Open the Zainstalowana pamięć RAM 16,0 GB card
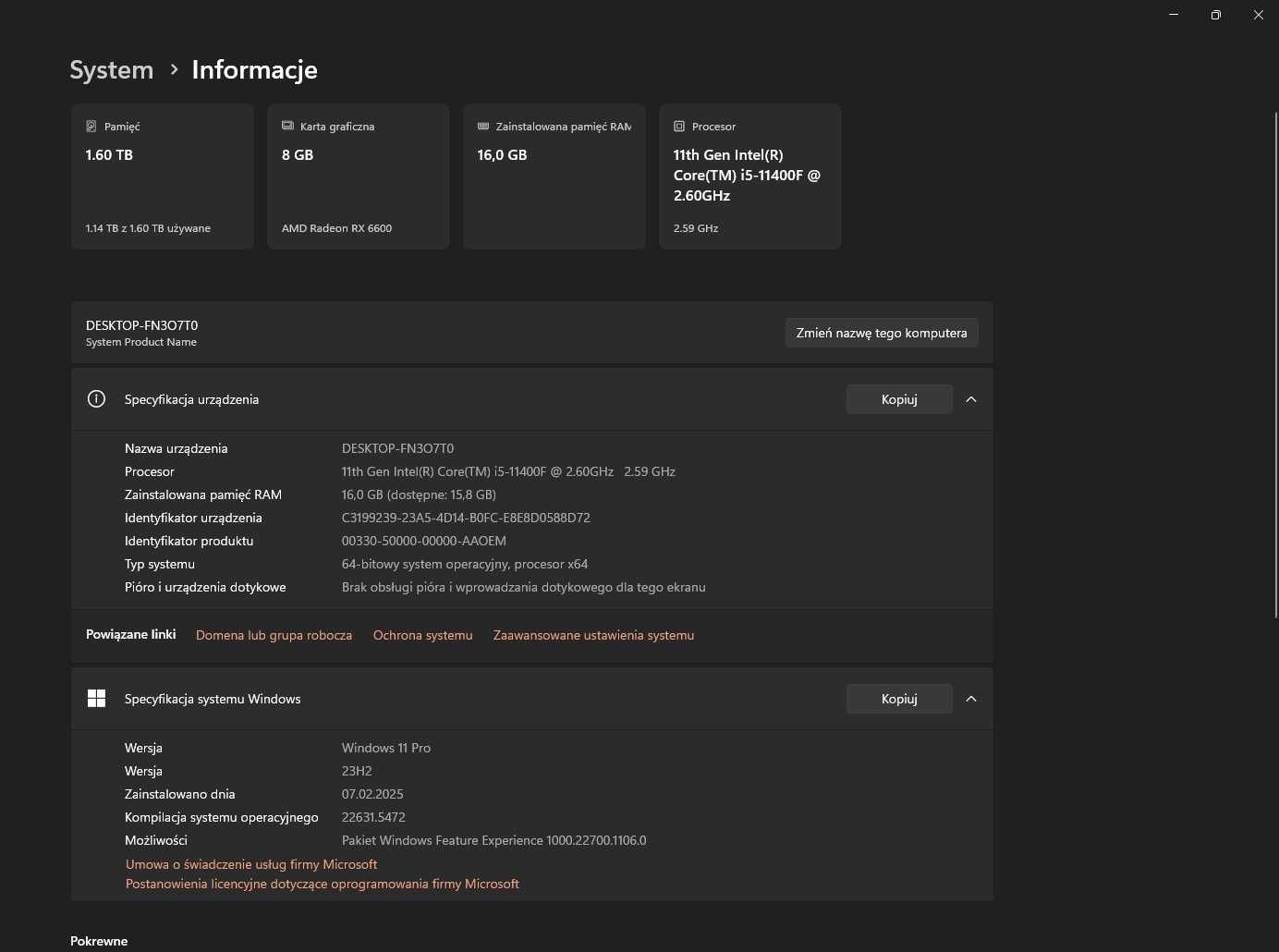The image size is (1279, 952). (554, 177)
